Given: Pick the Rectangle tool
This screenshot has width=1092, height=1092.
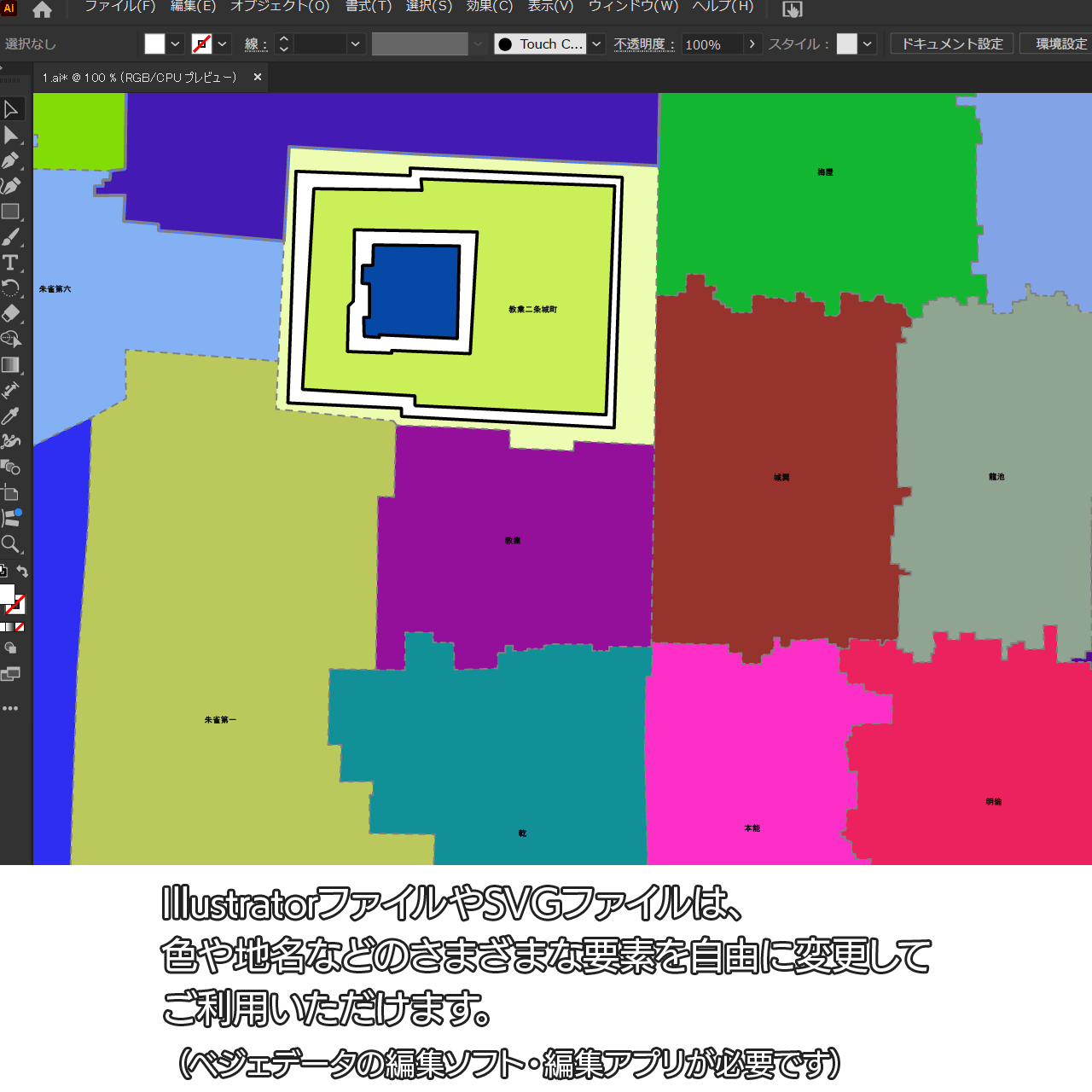Looking at the screenshot, I should pos(11,212).
